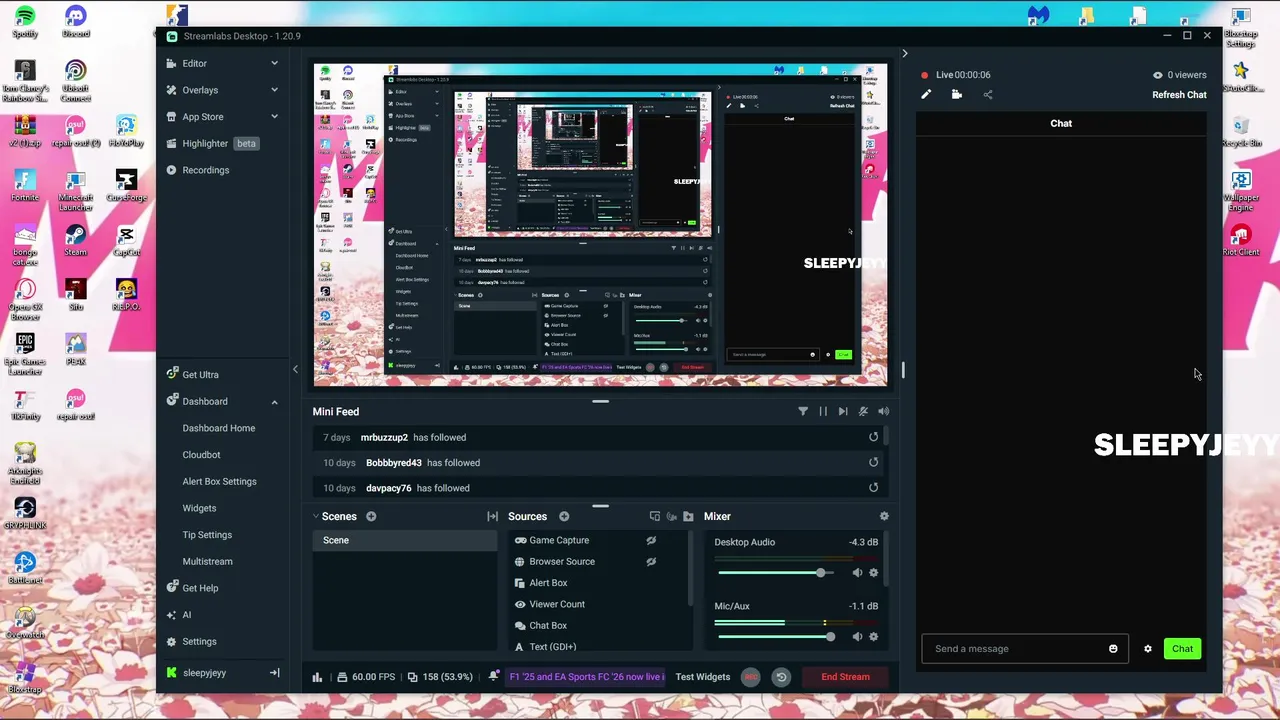
Task: Open Alert Box Settings
Action: click(219, 481)
